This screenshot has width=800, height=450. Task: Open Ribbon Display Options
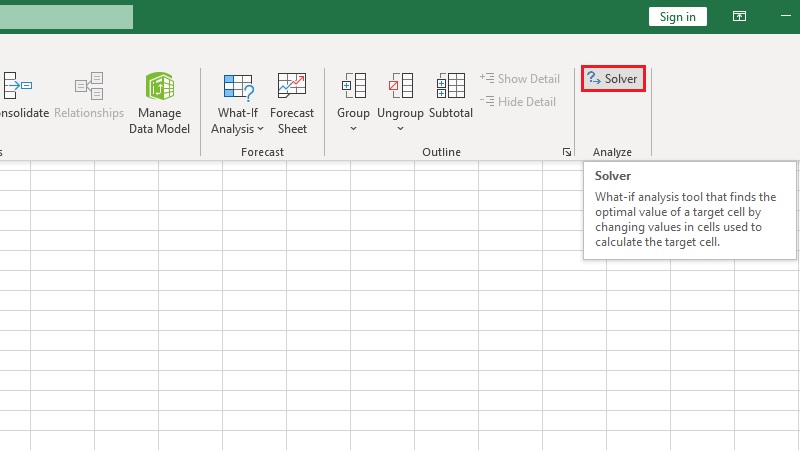click(x=739, y=16)
